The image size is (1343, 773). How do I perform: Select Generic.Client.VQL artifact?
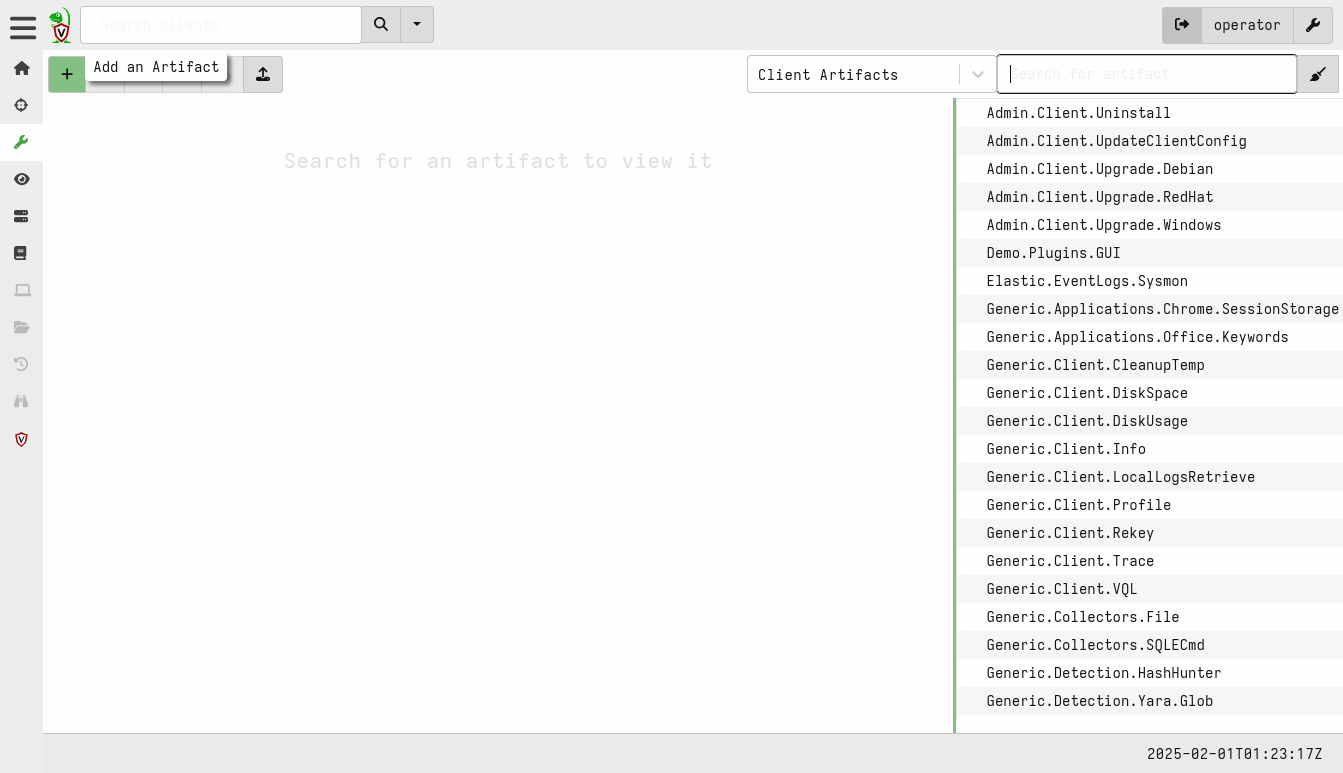coord(1150,589)
